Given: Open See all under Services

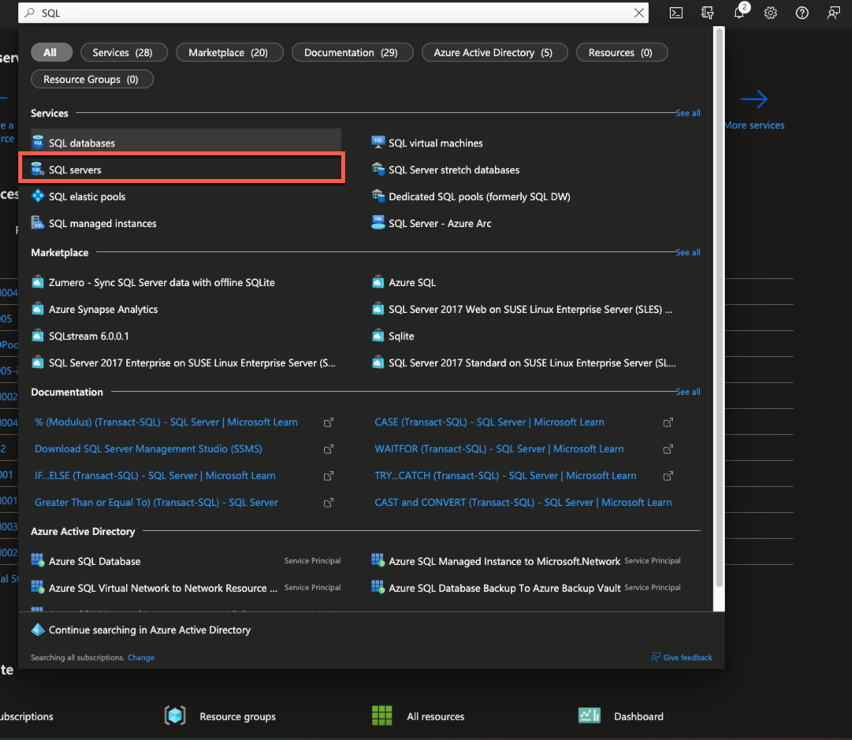Looking at the screenshot, I should point(687,112).
